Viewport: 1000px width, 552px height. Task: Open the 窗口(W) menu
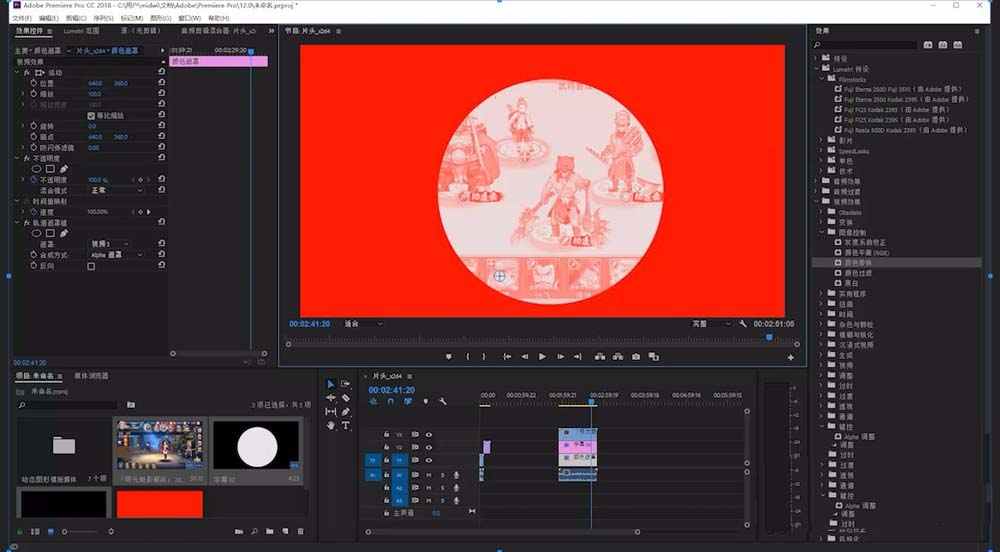189,18
